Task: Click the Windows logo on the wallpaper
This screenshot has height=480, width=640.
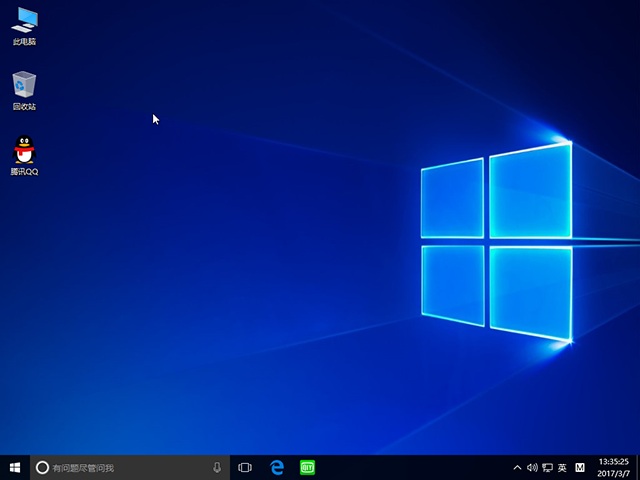Action: coord(496,242)
